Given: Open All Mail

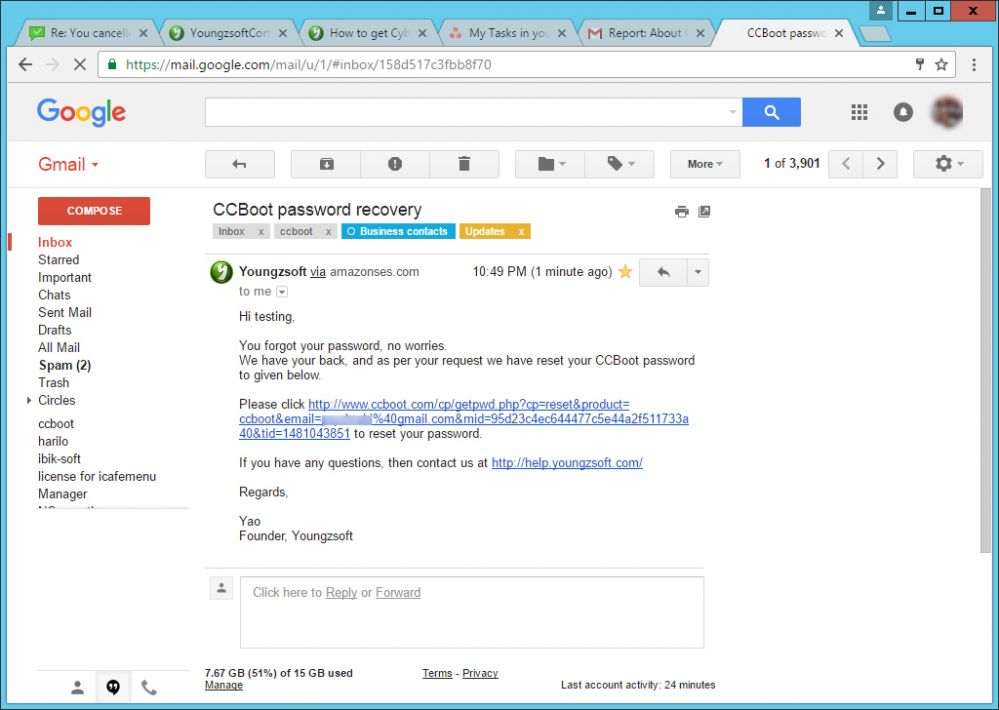Looking at the screenshot, I should [x=59, y=347].
